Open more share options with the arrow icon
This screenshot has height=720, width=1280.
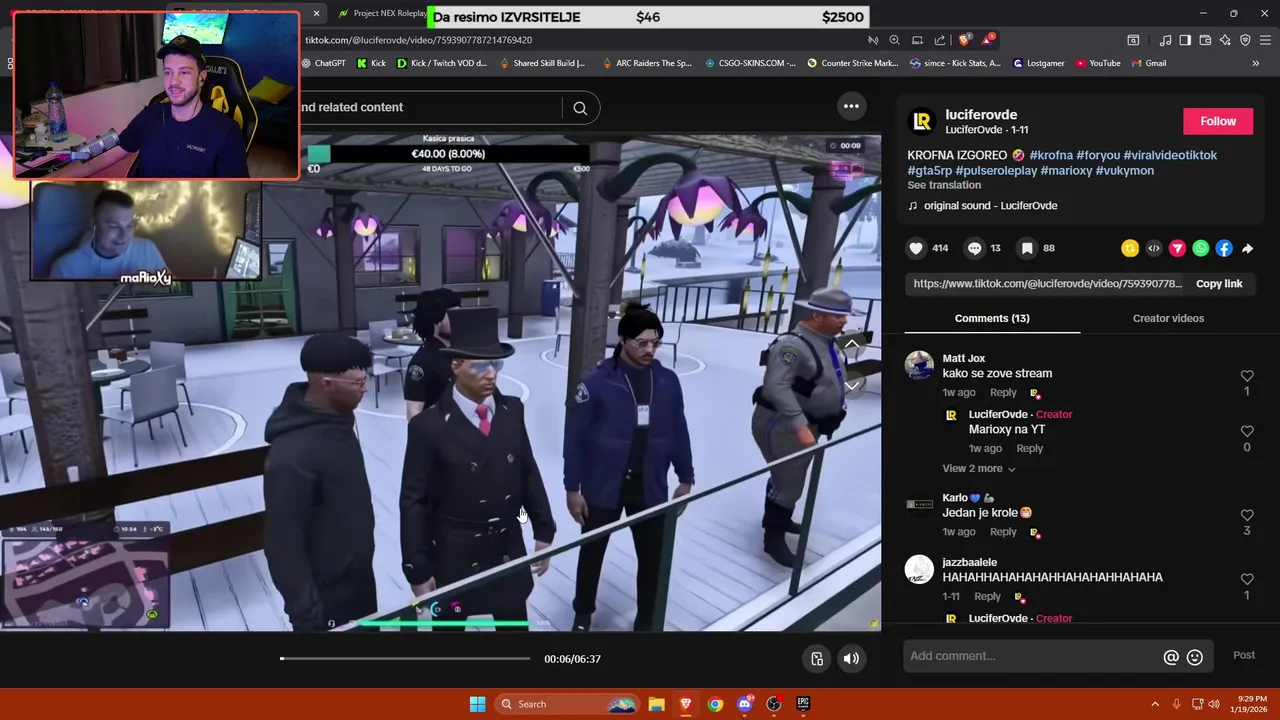pyautogui.click(x=1247, y=248)
